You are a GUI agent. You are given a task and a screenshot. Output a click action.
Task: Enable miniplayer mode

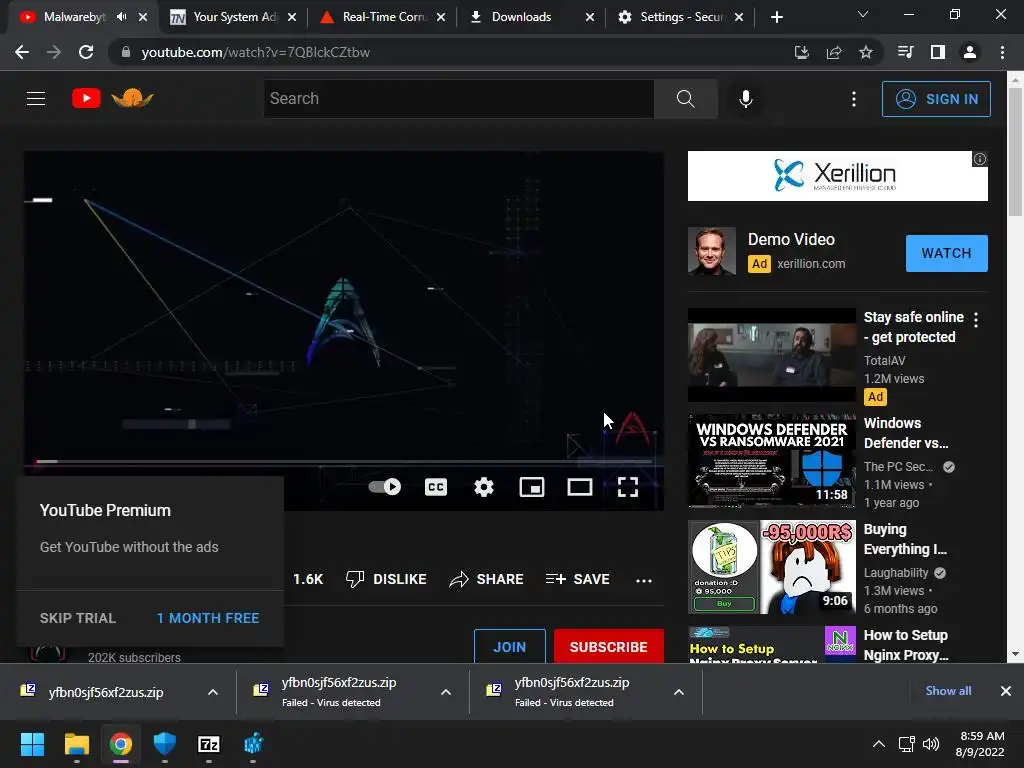(532, 487)
